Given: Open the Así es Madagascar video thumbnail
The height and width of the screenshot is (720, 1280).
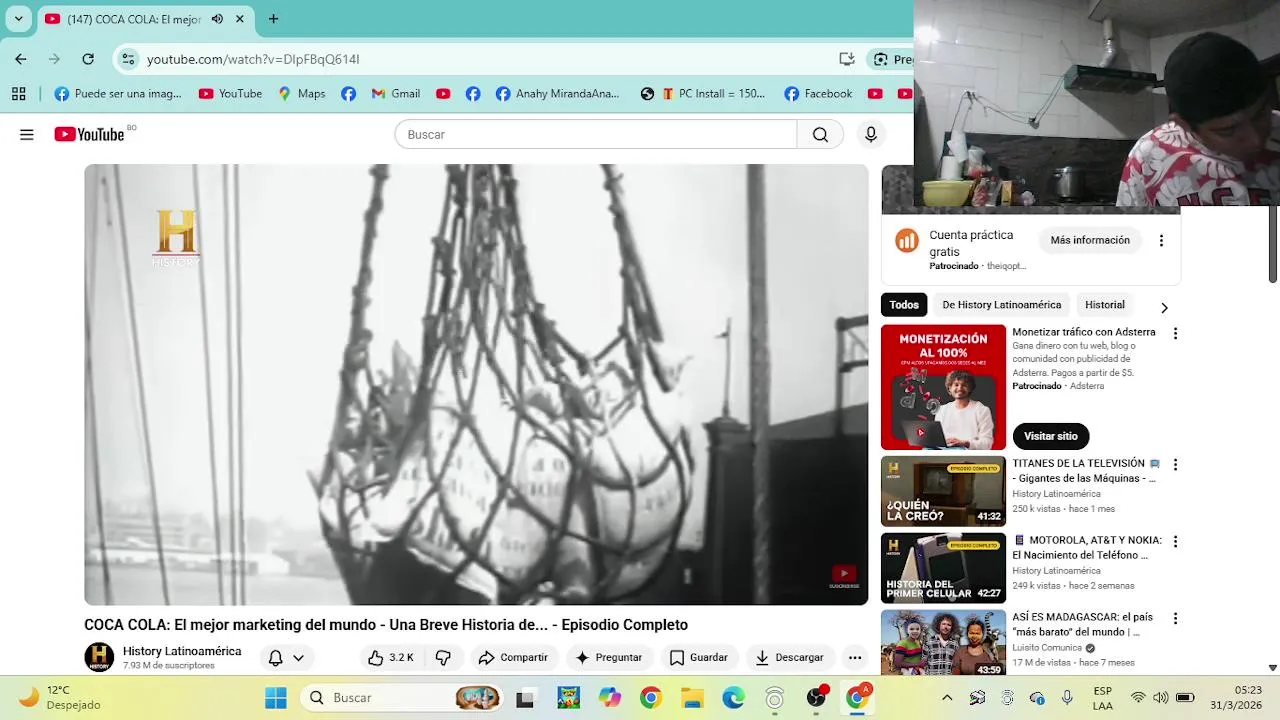Looking at the screenshot, I should point(943,643).
